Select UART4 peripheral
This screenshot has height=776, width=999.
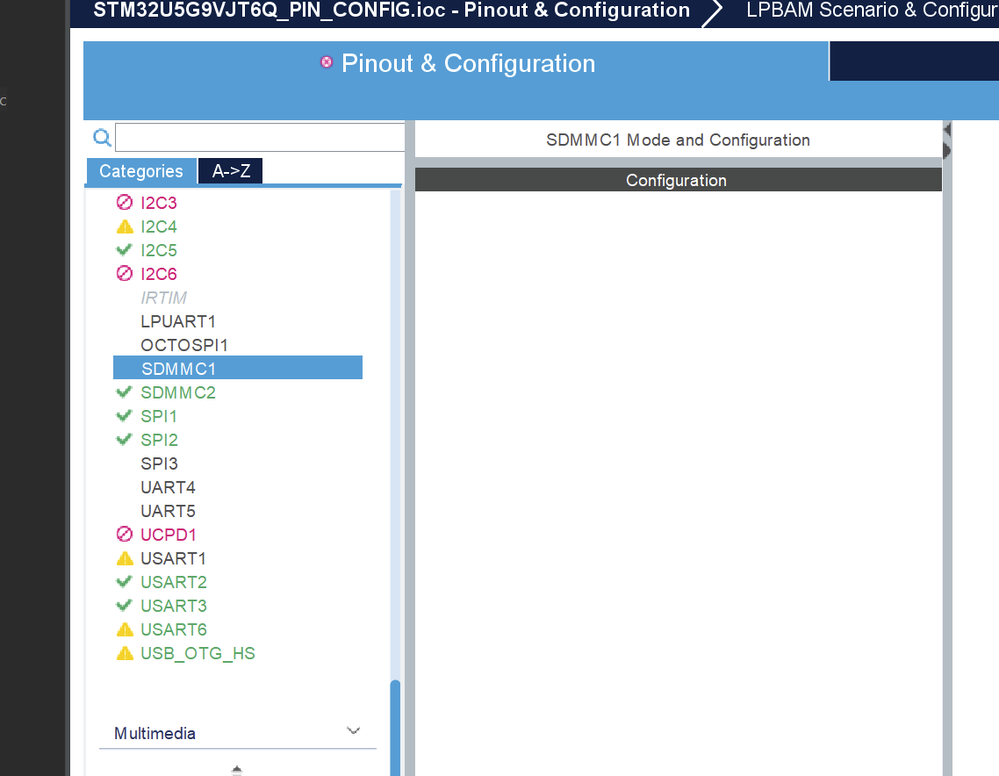coord(168,487)
